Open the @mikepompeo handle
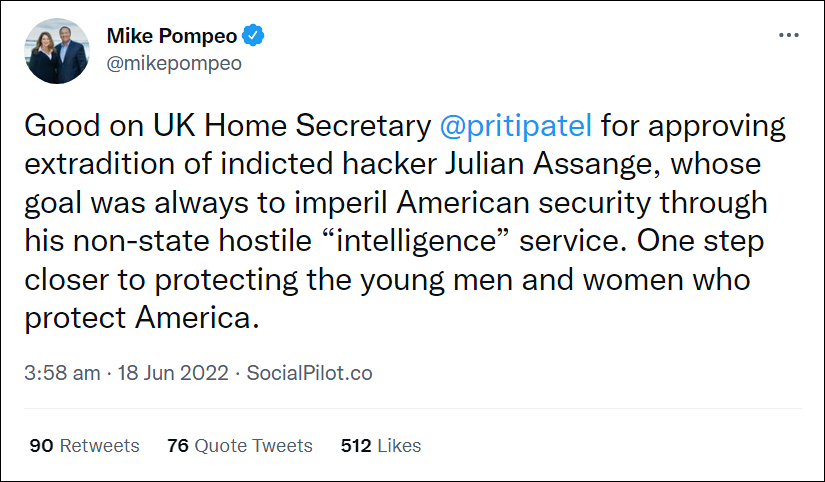825x482 pixels. [174, 63]
